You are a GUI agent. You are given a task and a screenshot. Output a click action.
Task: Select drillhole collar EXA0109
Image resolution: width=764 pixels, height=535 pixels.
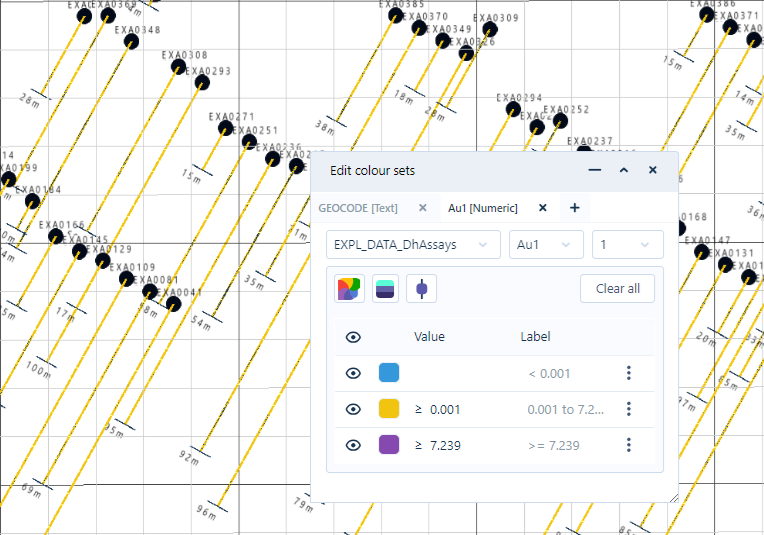(x=127, y=279)
